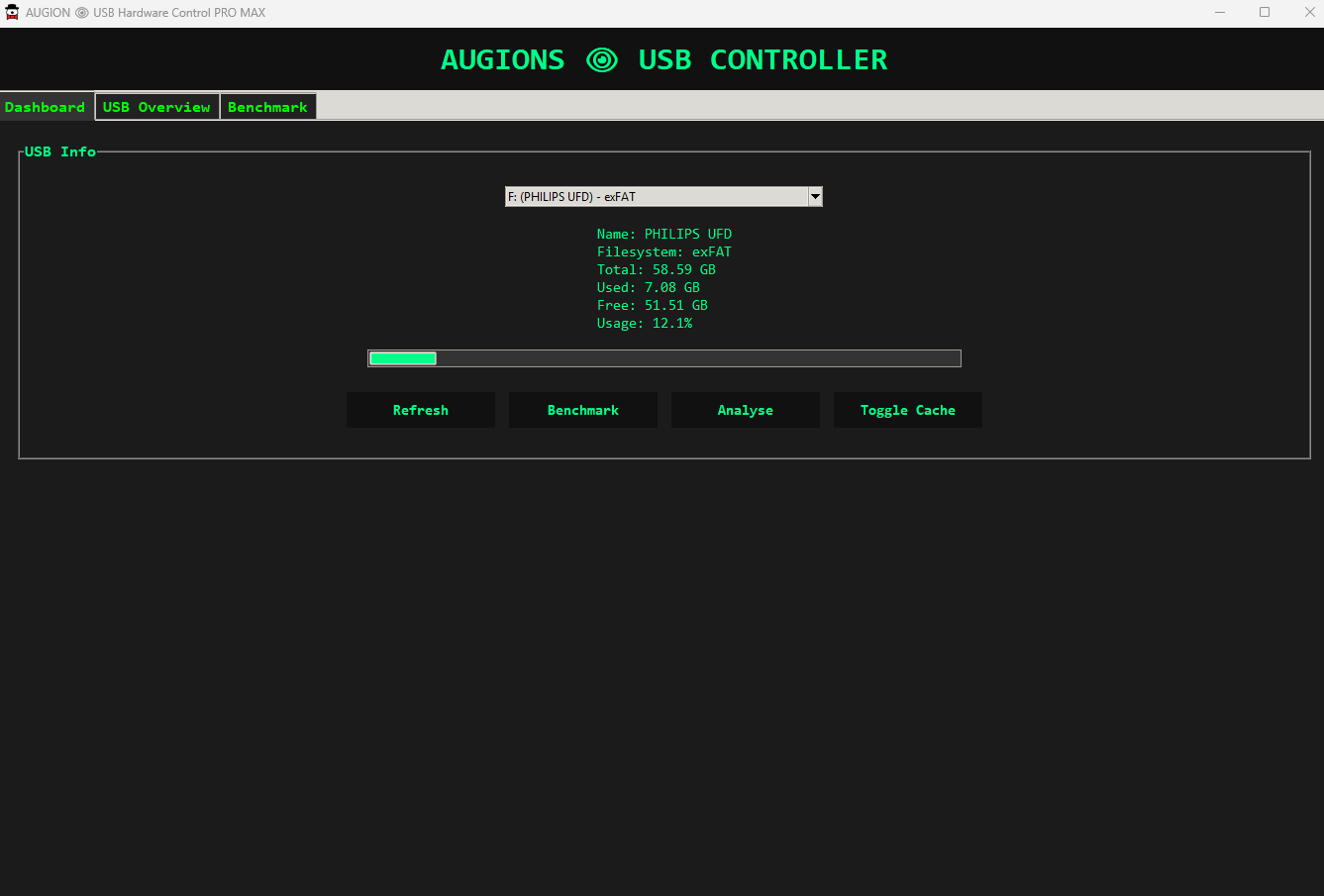Expand the drive selector dropdown arrow
The height and width of the screenshot is (896, 1324).
(815, 196)
